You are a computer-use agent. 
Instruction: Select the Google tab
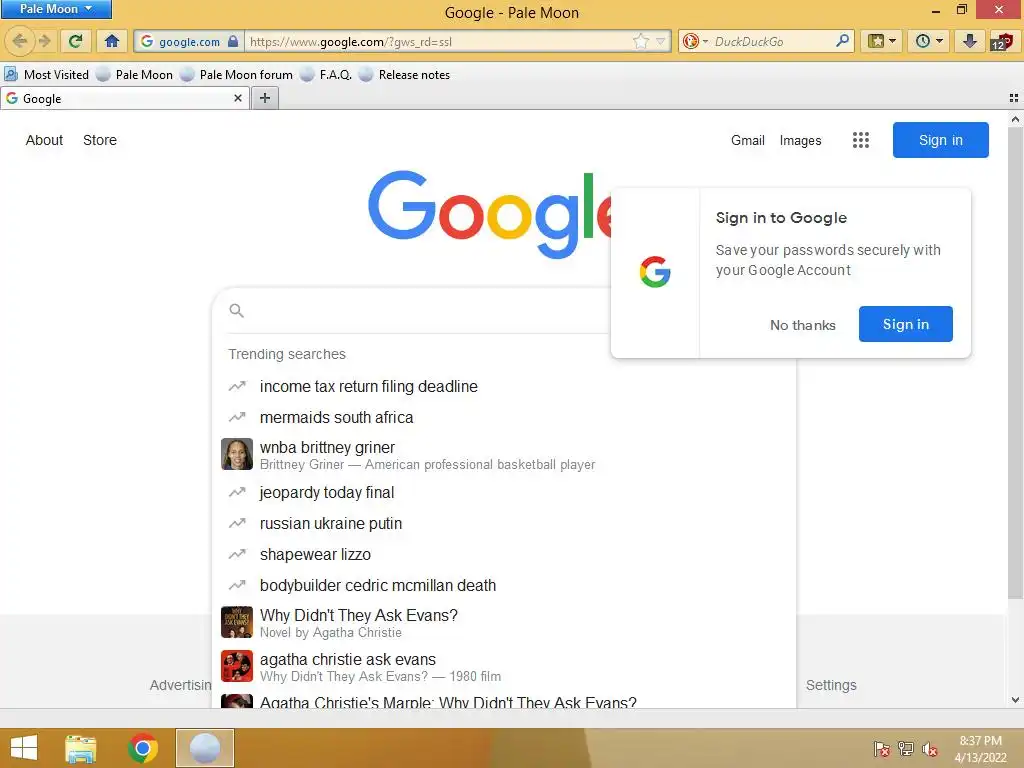pos(124,99)
